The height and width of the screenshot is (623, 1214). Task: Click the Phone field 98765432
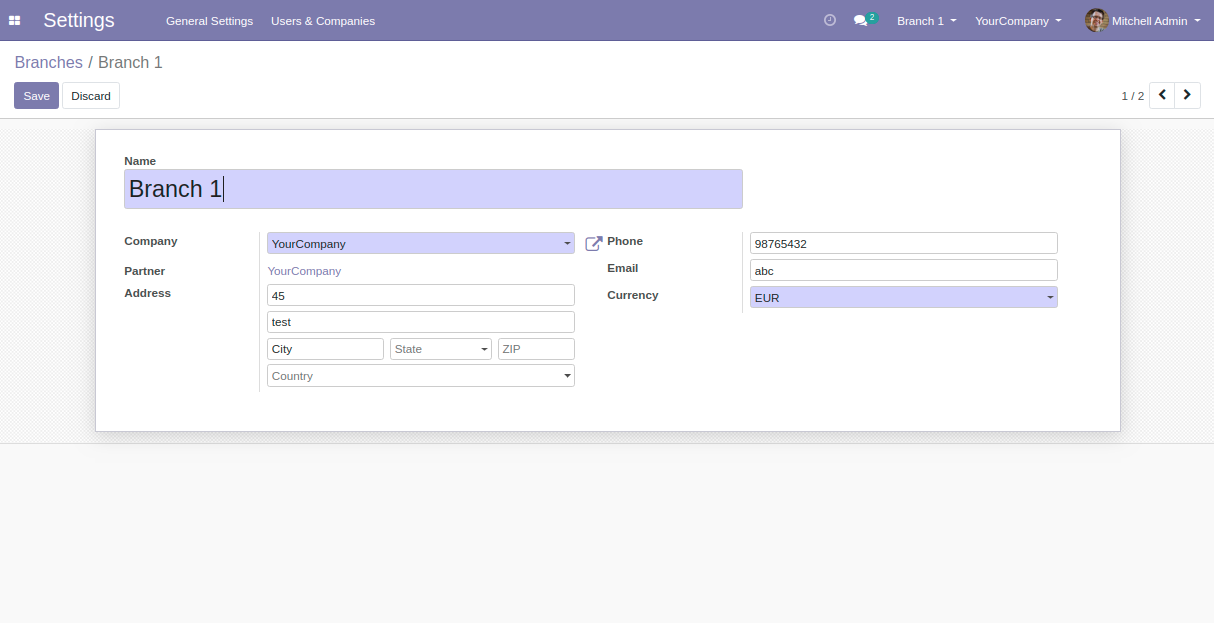pyautogui.click(x=904, y=243)
